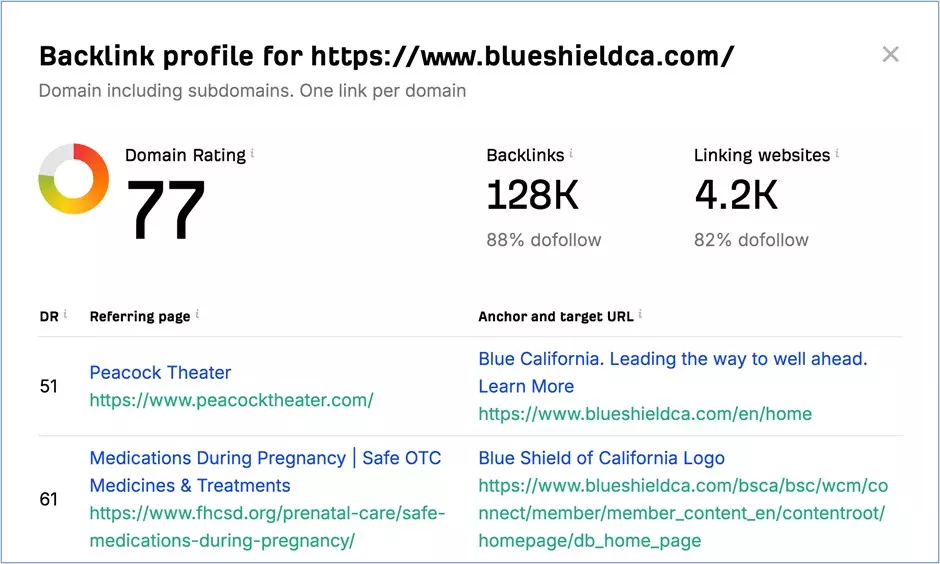Click the Anchor and target URL info icon
940x564 pixels.
coord(640,314)
